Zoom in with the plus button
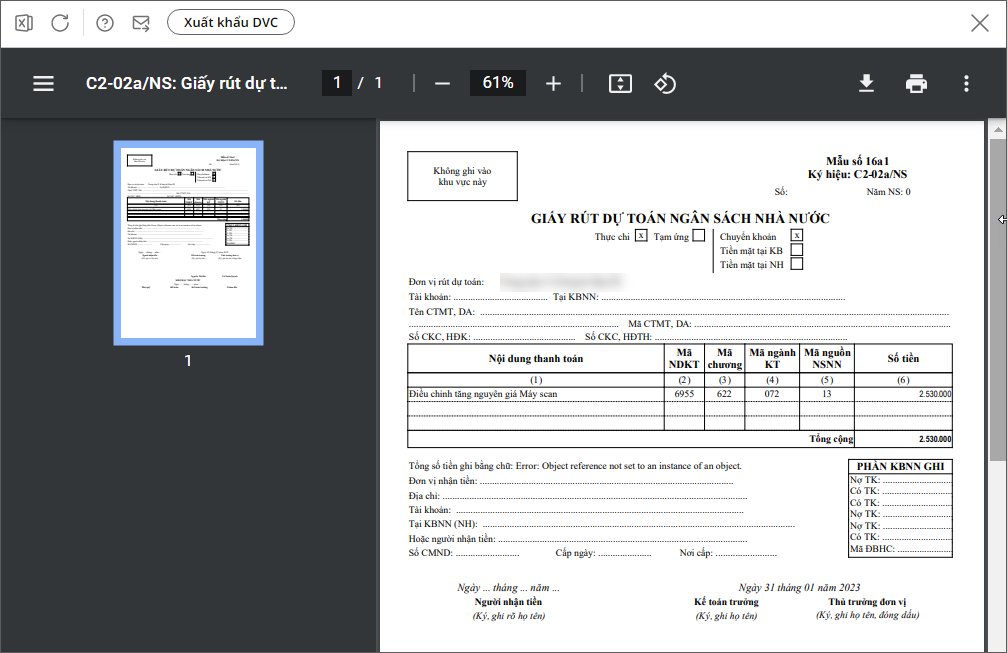Image resolution: width=1007 pixels, height=653 pixels. coord(553,84)
